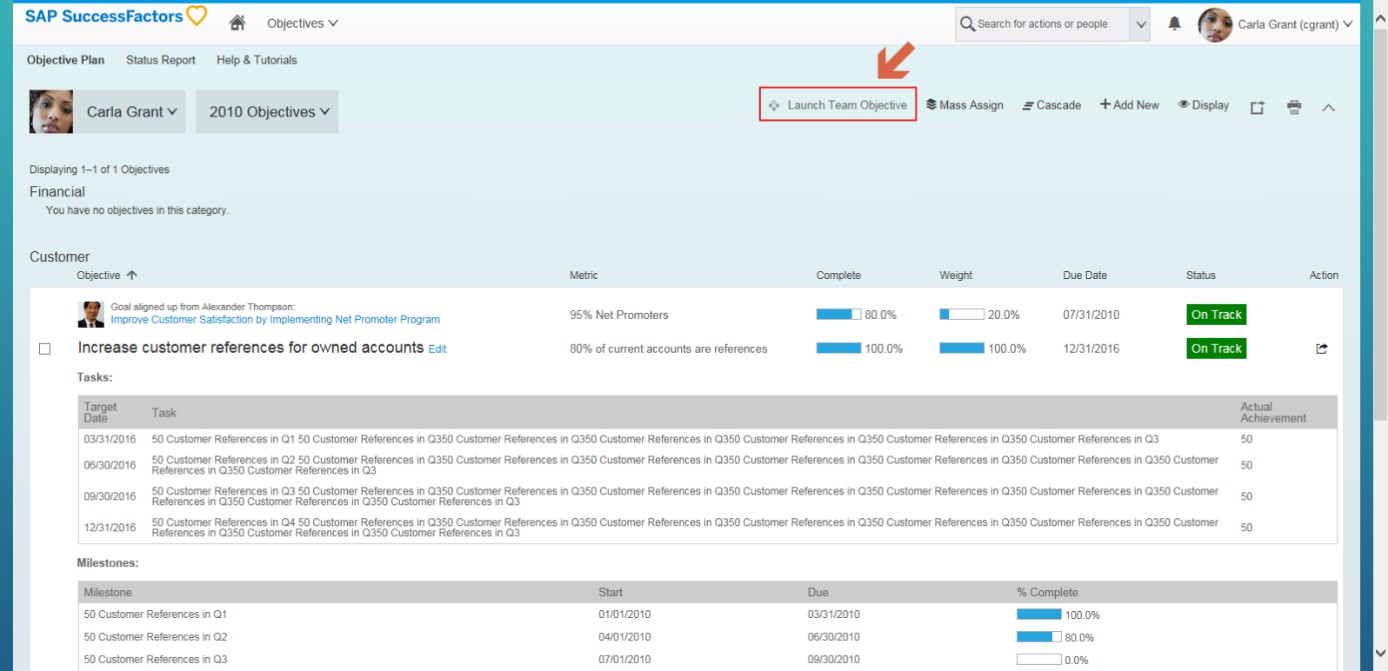Image resolution: width=1388 pixels, height=671 pixels.
Task: Open the notifications bell
Action: 1174,24
